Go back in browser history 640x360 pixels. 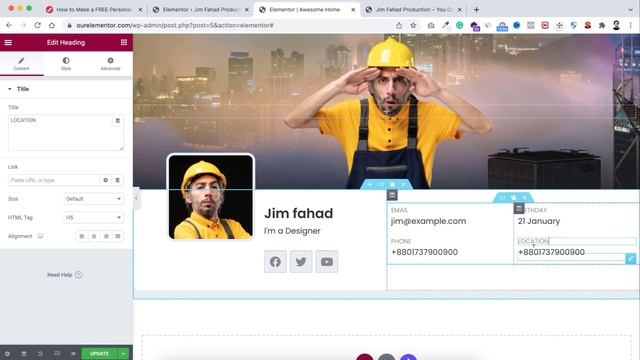click(9, 25)
